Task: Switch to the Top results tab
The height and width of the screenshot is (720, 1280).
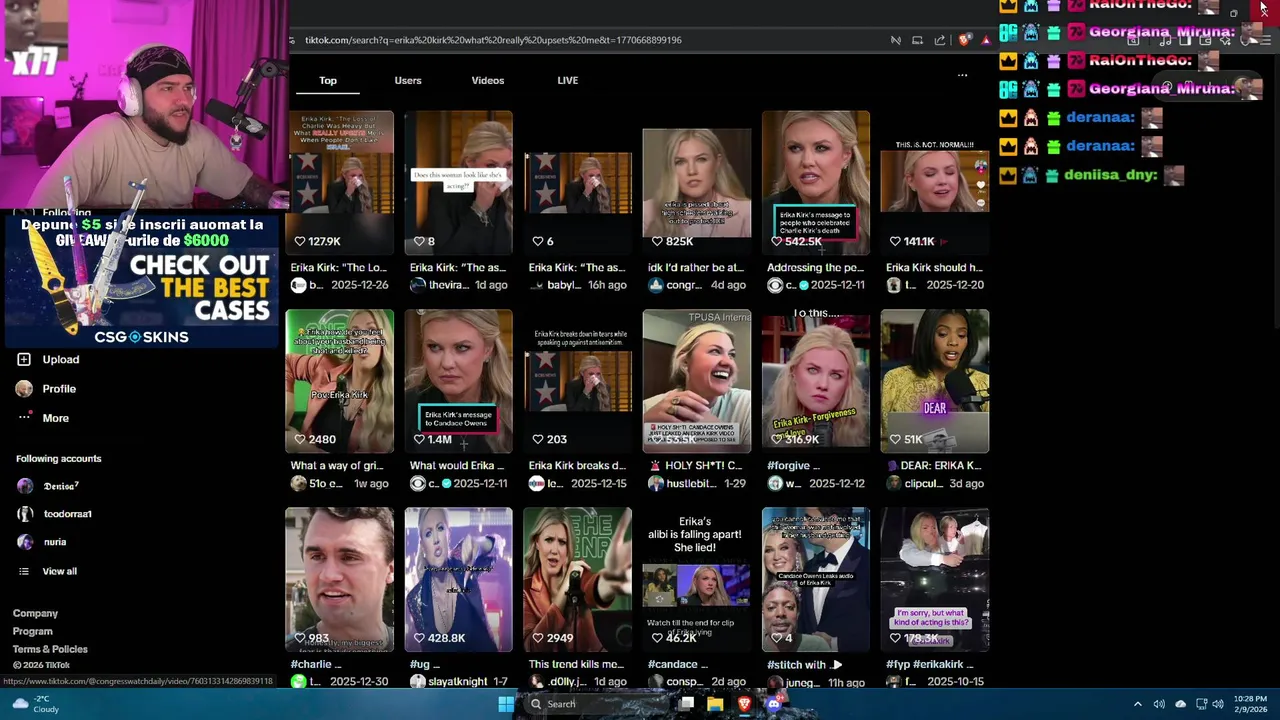Action: point(328,80)
